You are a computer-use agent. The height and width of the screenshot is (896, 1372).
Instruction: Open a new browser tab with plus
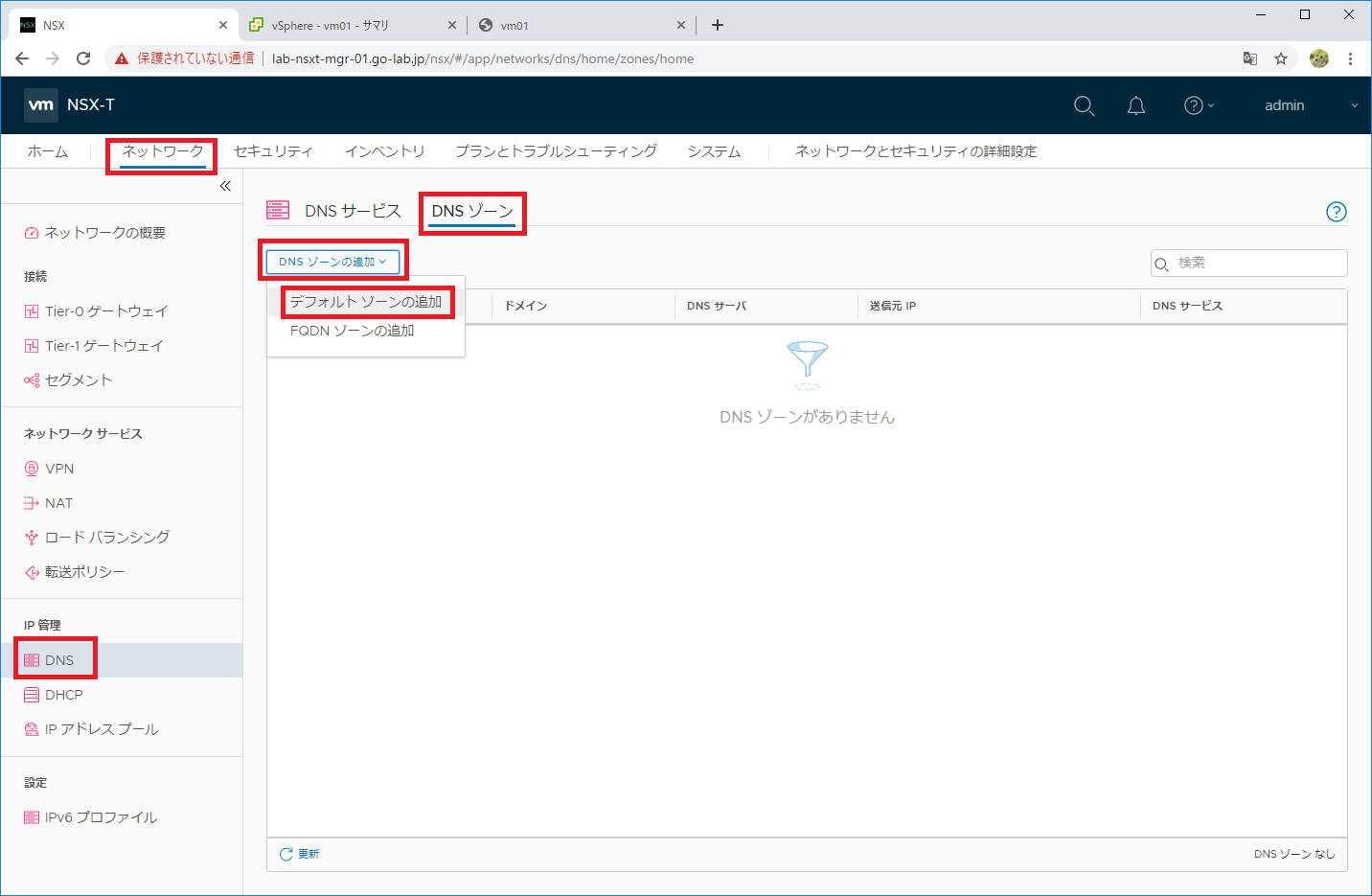coord(718,25)
